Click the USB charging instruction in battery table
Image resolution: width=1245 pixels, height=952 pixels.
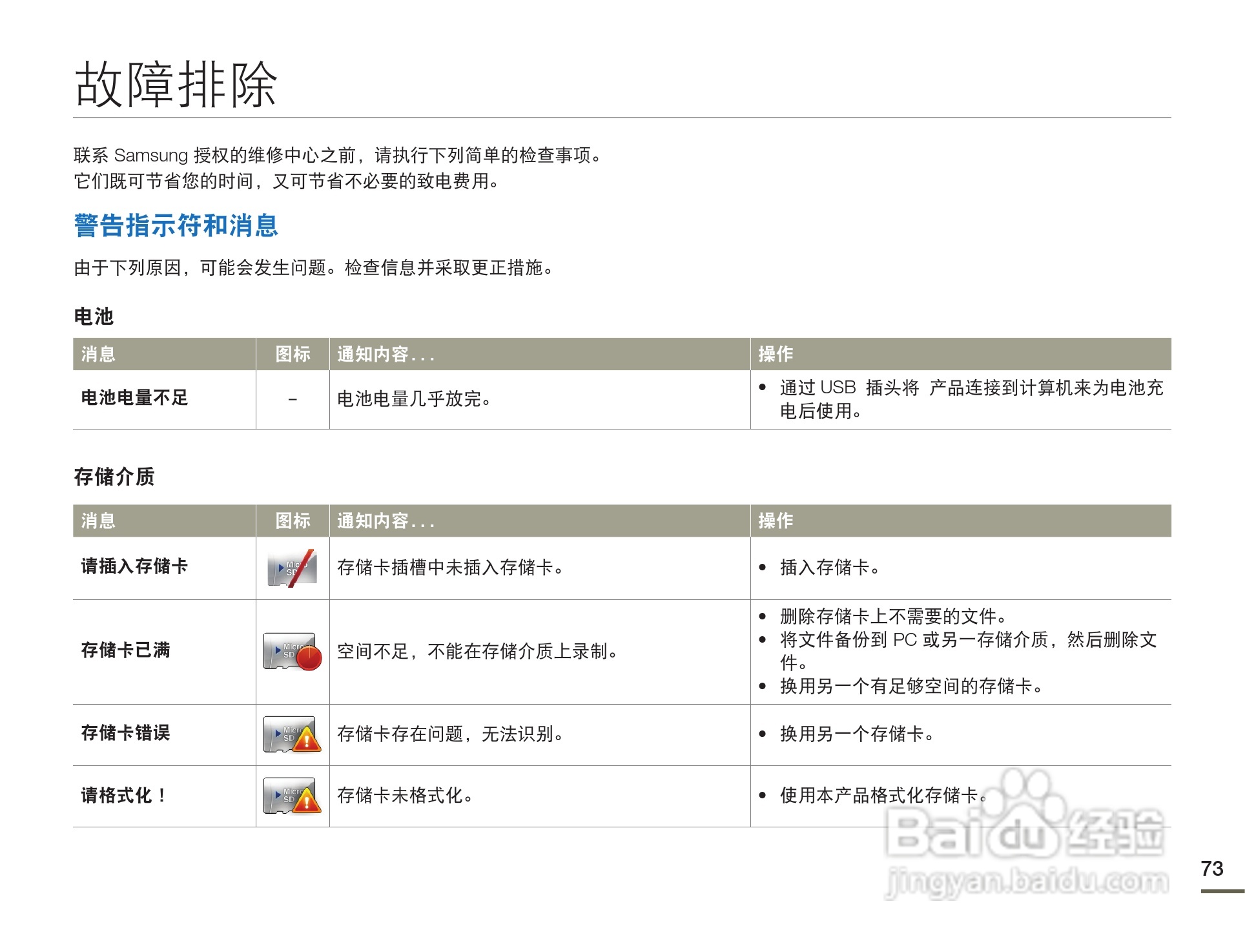[971, 399]
